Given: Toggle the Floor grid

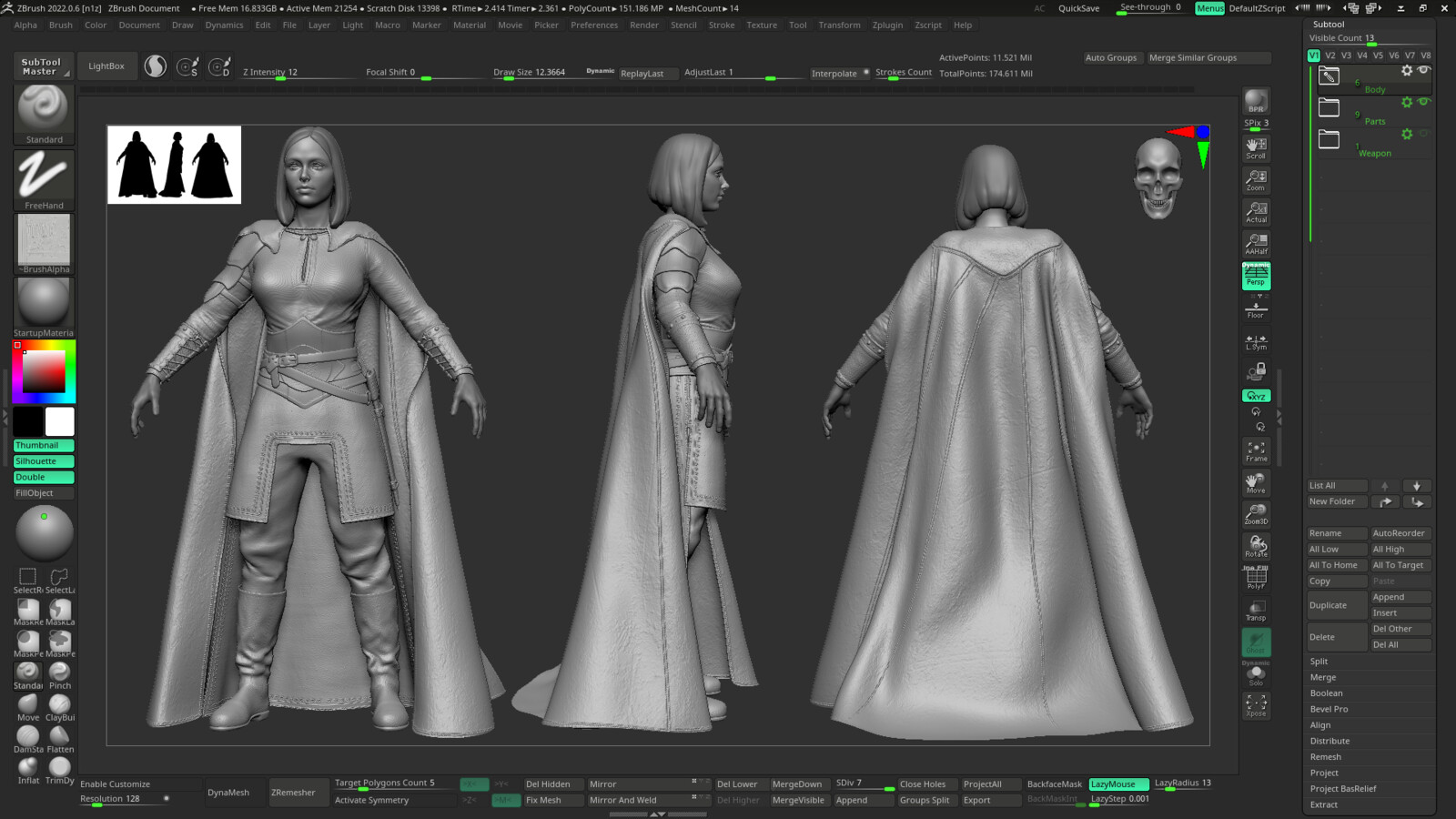Looking at the screenshot, I should click(1256, 308).
